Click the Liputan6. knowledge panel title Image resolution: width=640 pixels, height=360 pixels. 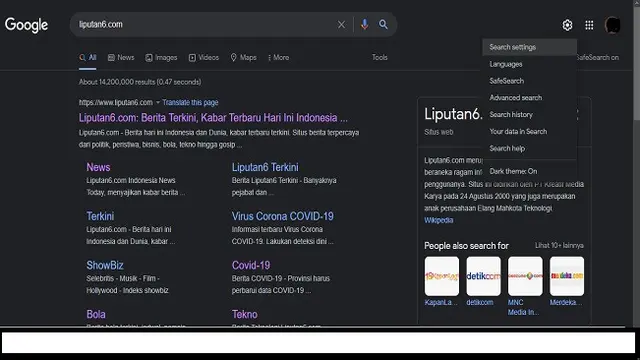click(x=453, y=114)
